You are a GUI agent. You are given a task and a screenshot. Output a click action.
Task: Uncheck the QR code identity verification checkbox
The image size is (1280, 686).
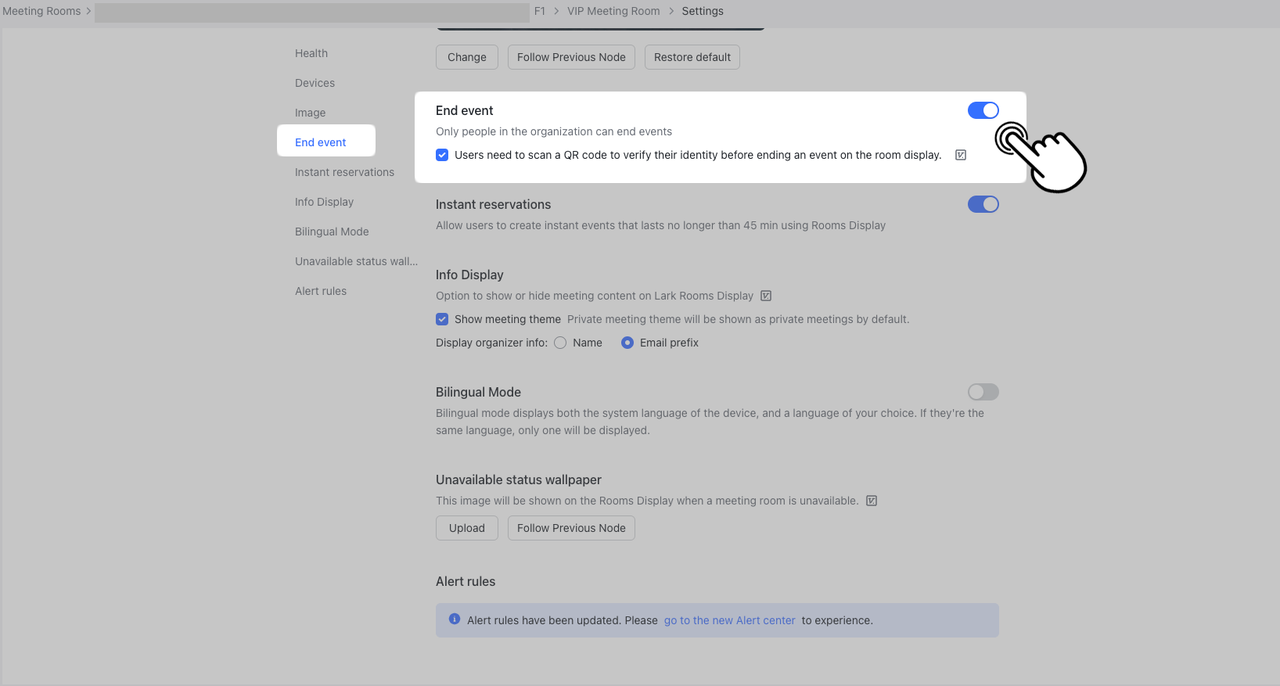(442, 155)
